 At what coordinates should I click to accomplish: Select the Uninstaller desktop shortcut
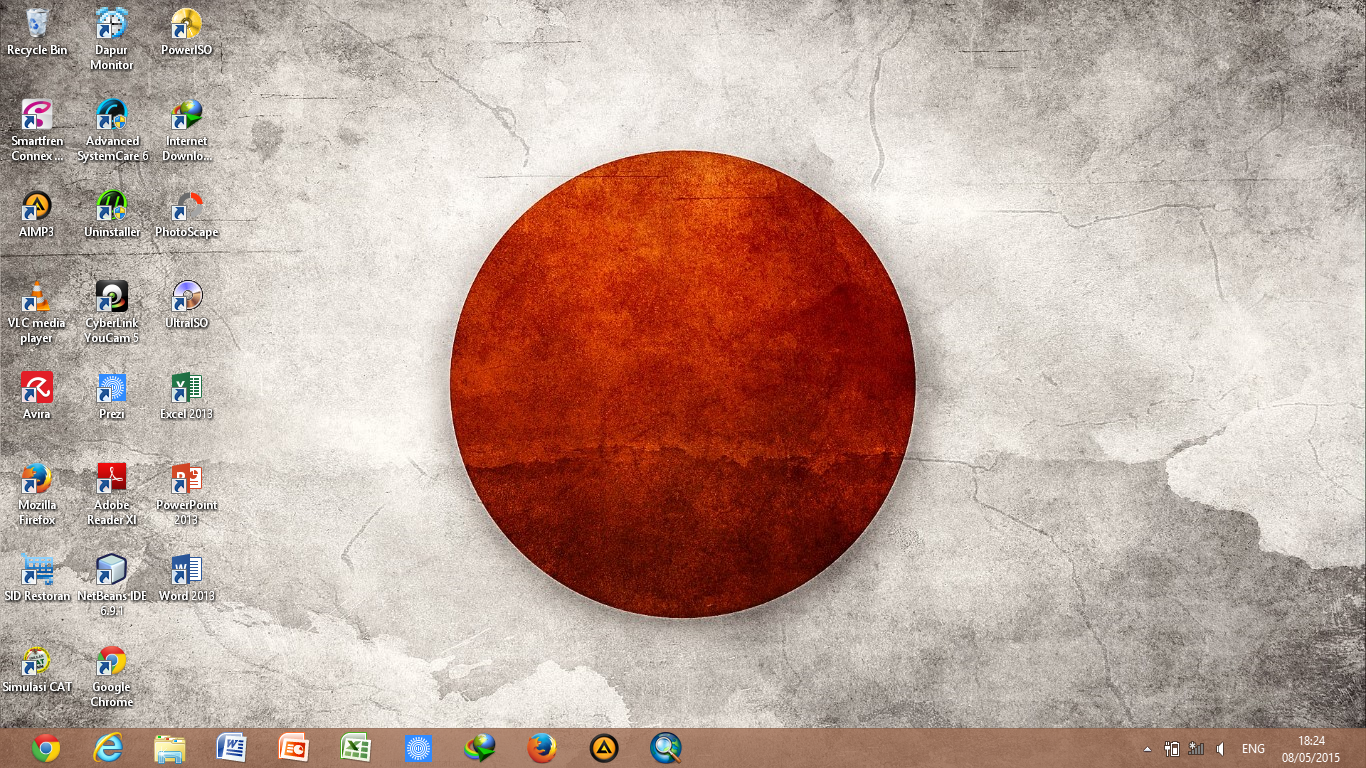[x=112, y=214]
